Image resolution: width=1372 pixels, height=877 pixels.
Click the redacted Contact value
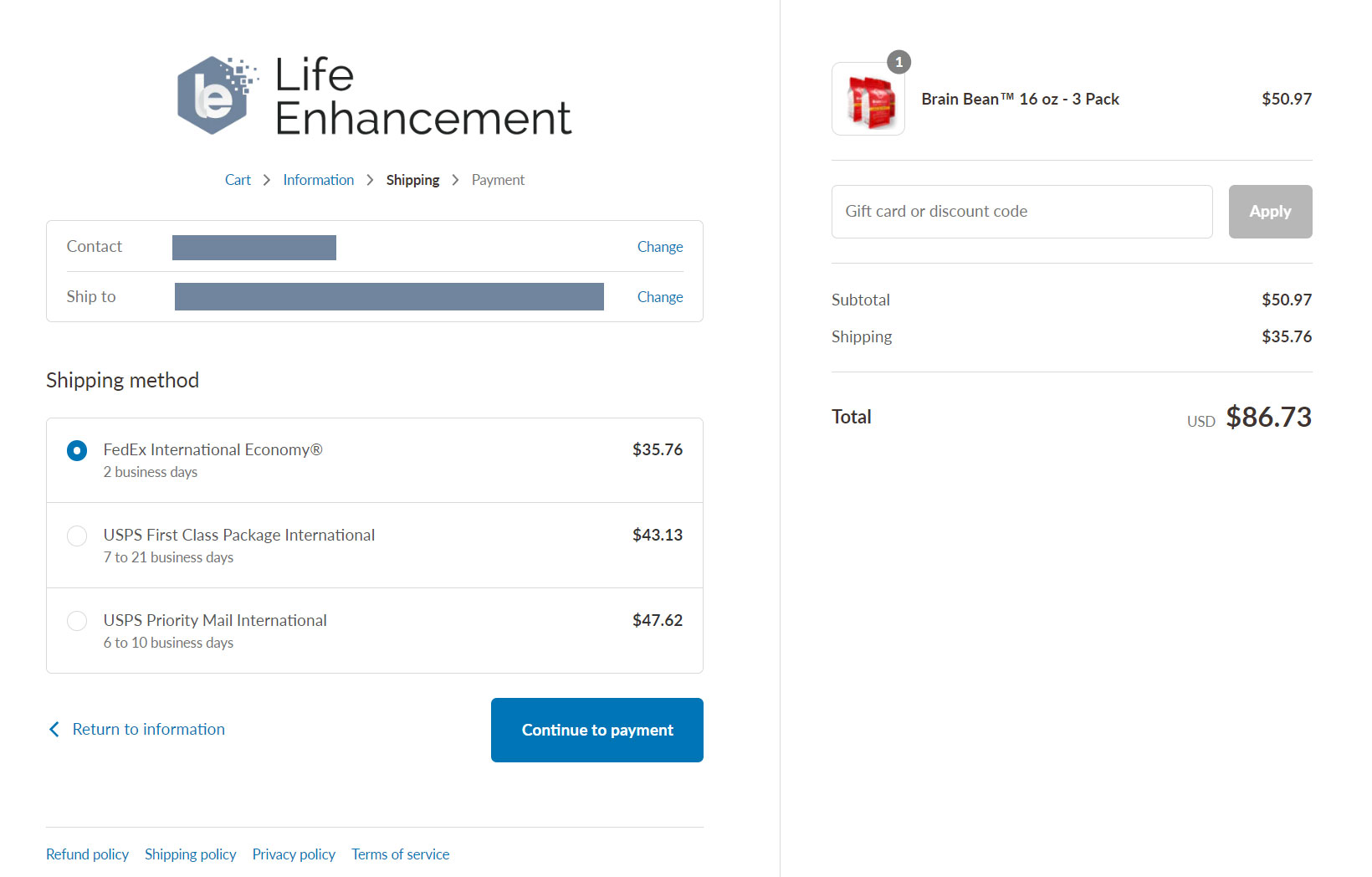[x=254, y=248]
